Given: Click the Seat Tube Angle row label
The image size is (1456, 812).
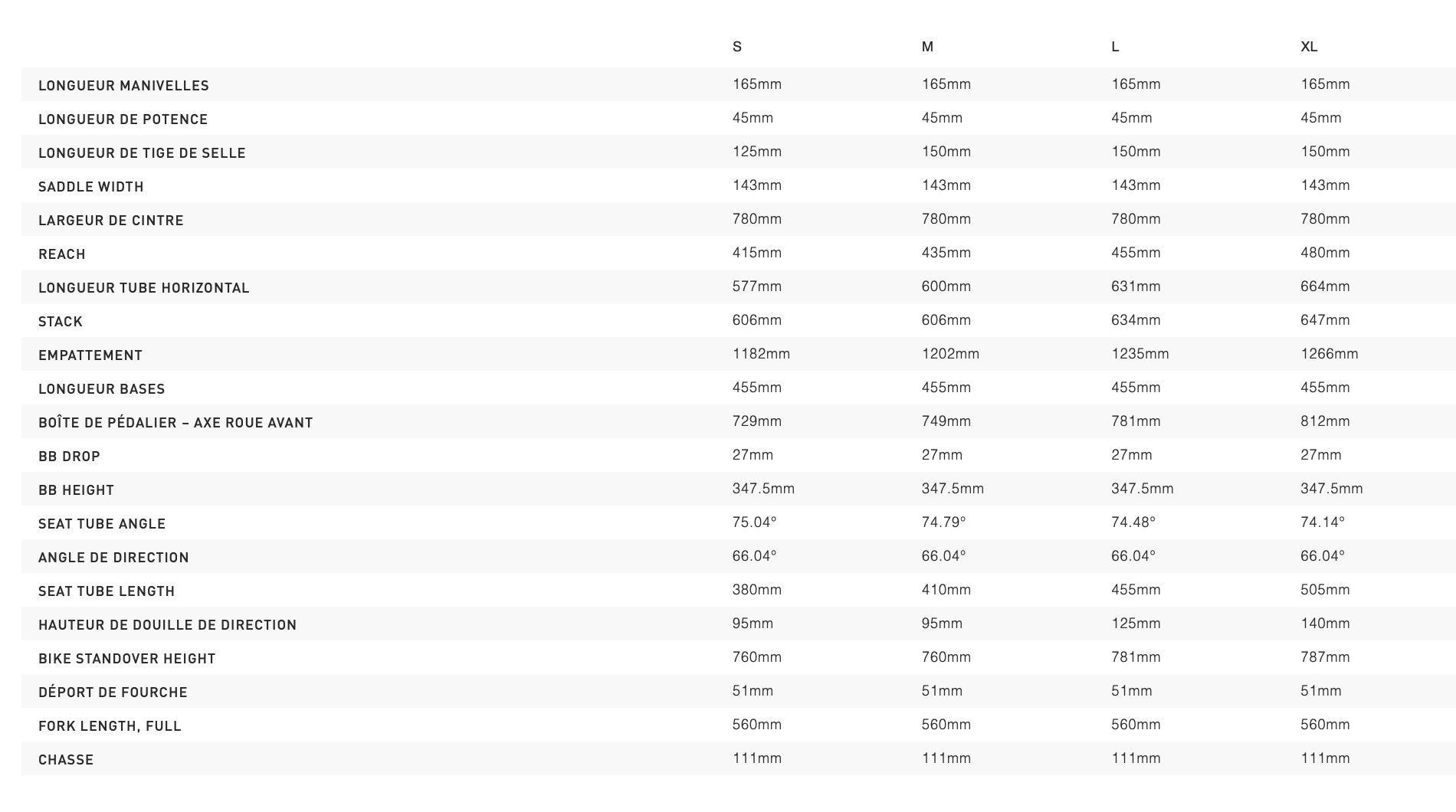Looking at the screenshot, I should pyautogui.click(x=102, y=524).
